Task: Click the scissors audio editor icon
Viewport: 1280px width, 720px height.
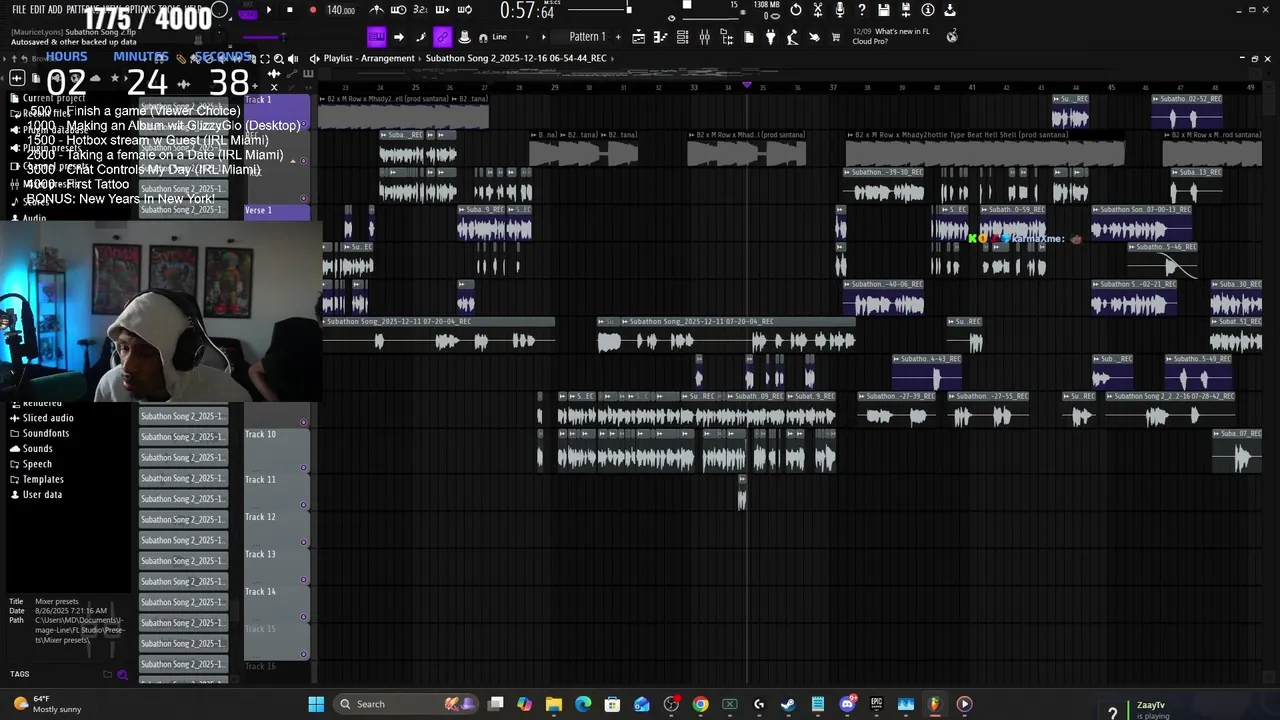Action: [817, 10]
